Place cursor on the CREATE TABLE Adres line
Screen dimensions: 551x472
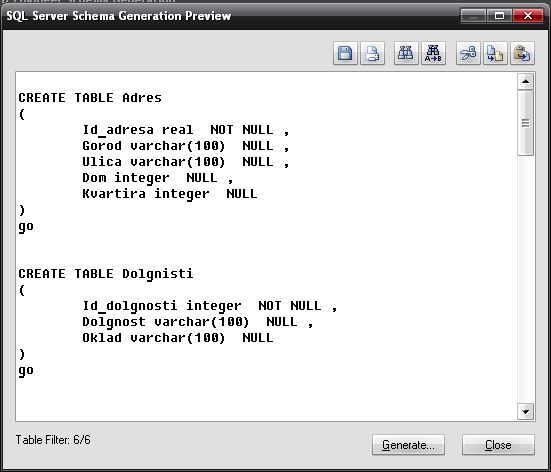click(90, 98)
